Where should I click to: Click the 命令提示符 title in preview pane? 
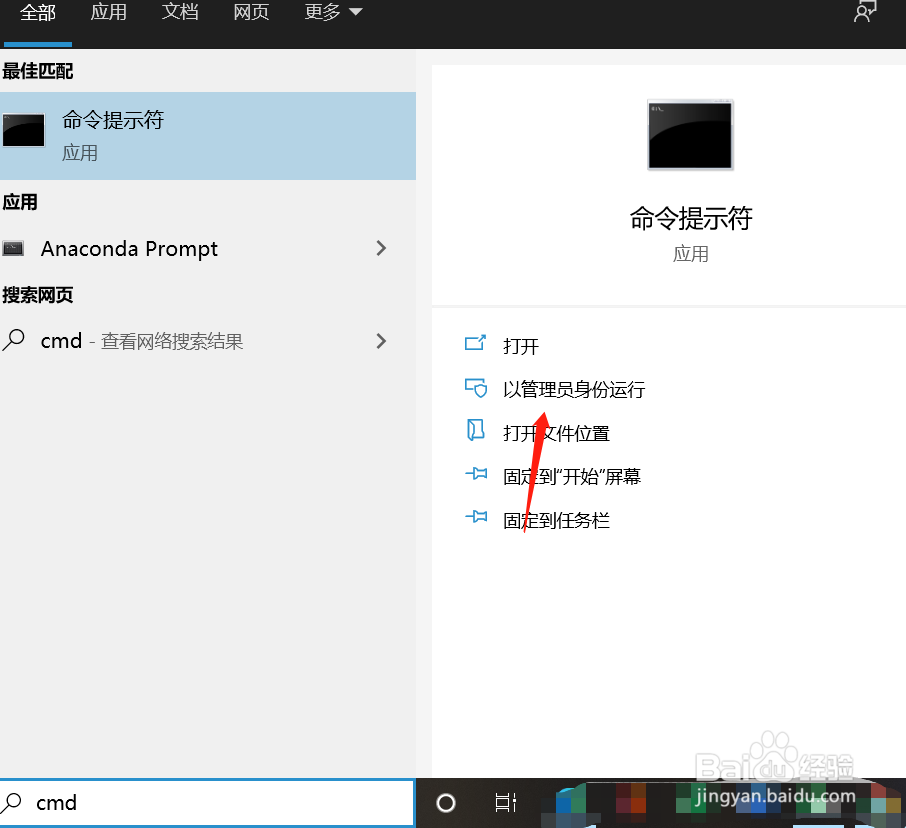click(690, 218)
